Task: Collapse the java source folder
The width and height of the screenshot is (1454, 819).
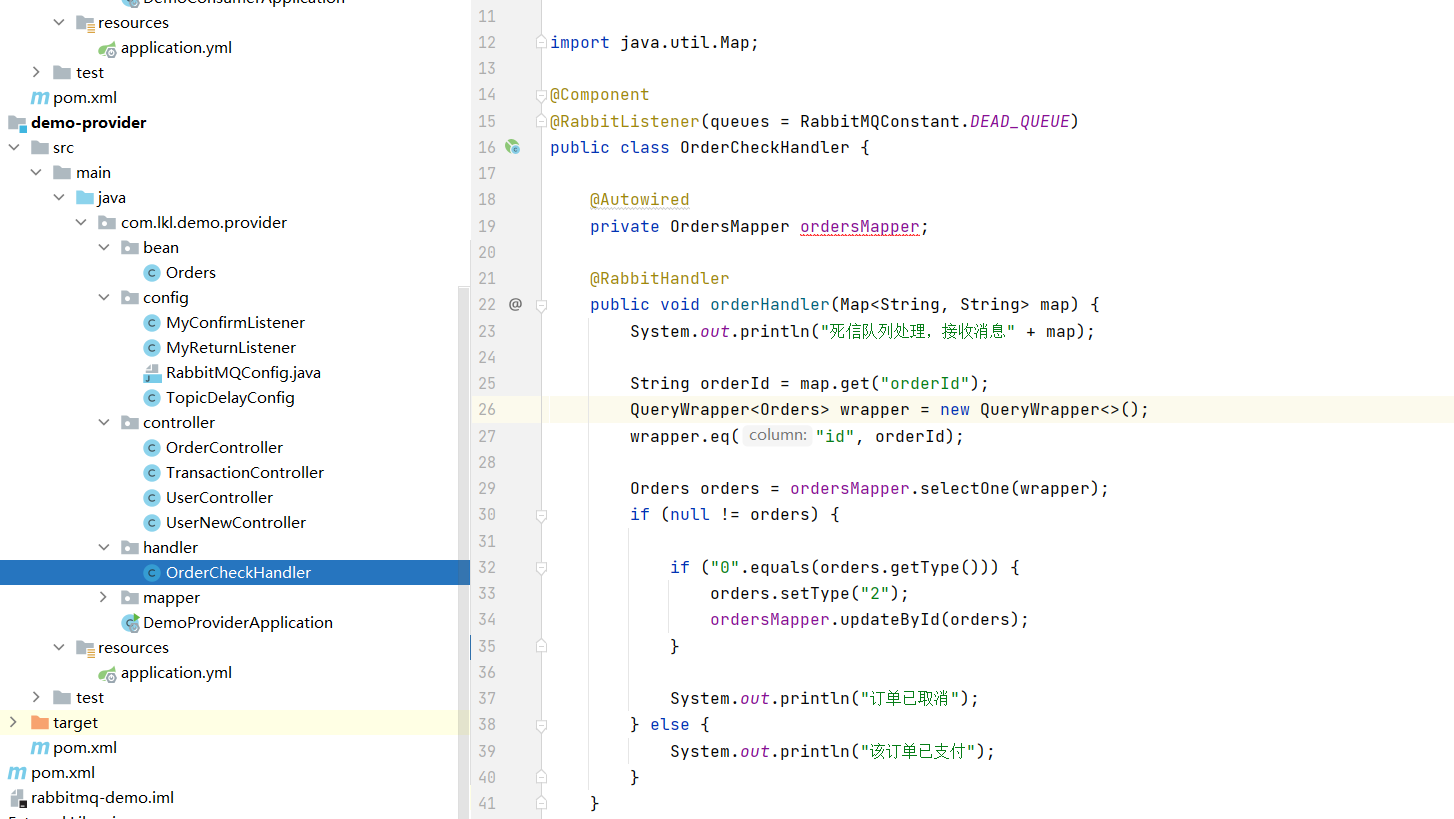Action: (x=59, y=198)
